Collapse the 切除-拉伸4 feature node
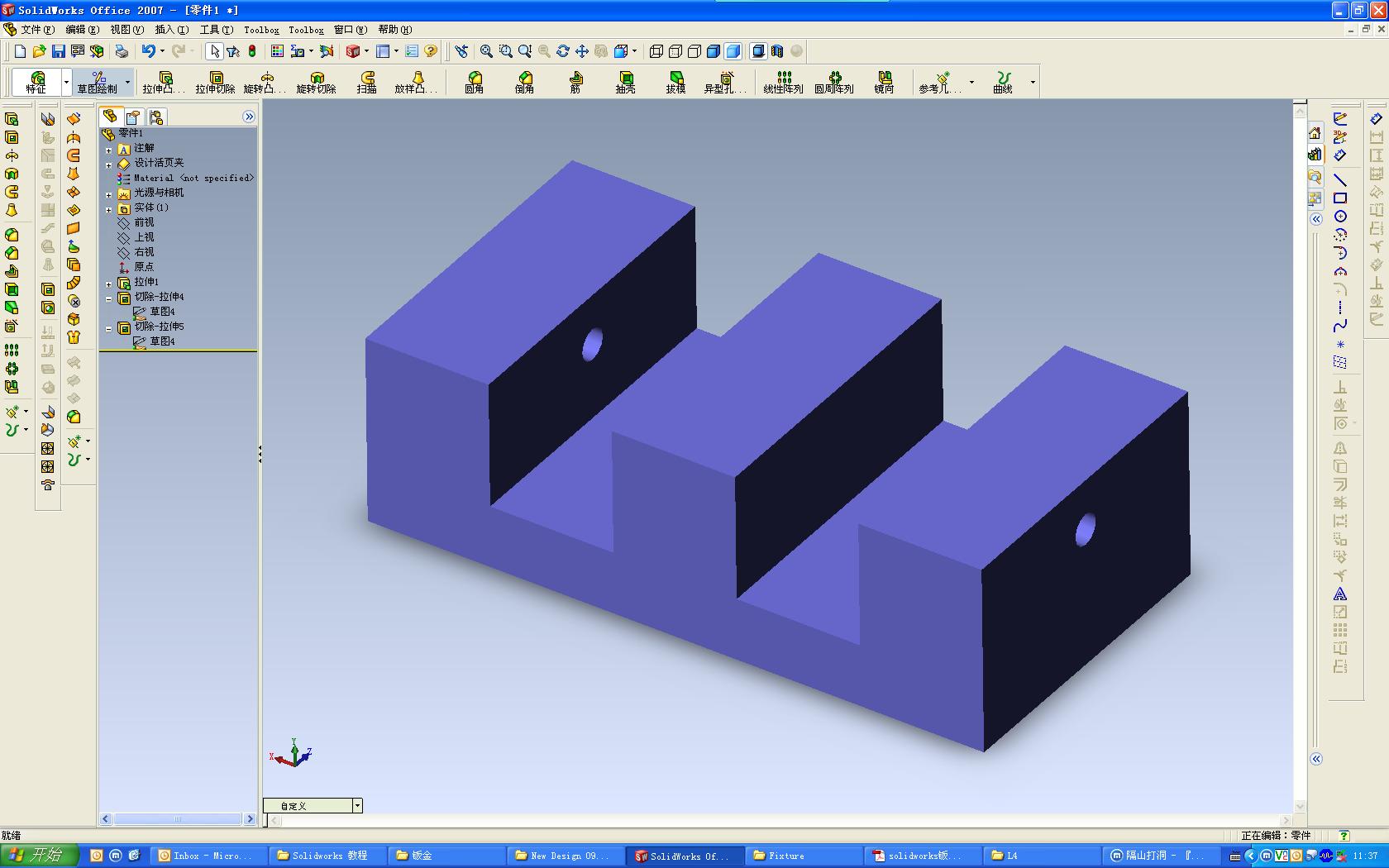This screenshot has width=1389, height=868. (108, 299)
